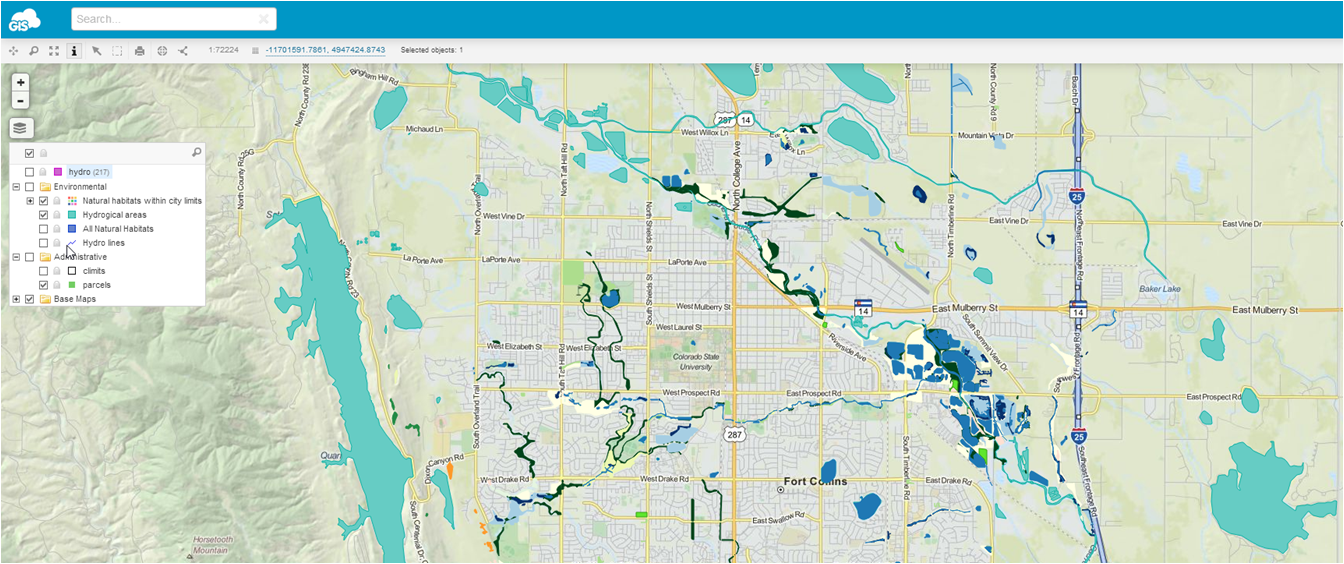Uncheck the Hydrogical areas layer
This screenshot has width=1344, height=564.
coord(43,215)
